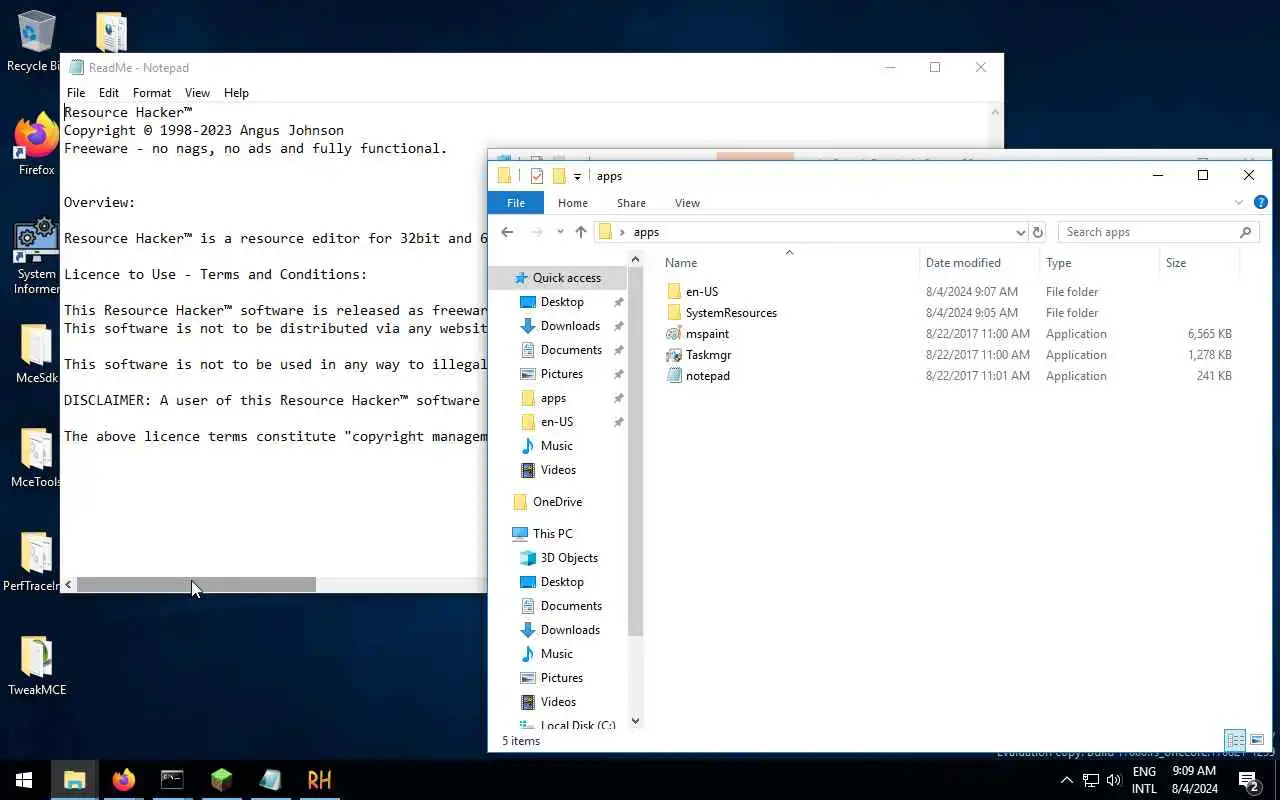
Task: Open Notepad View menu
Action: pos(197,93)
